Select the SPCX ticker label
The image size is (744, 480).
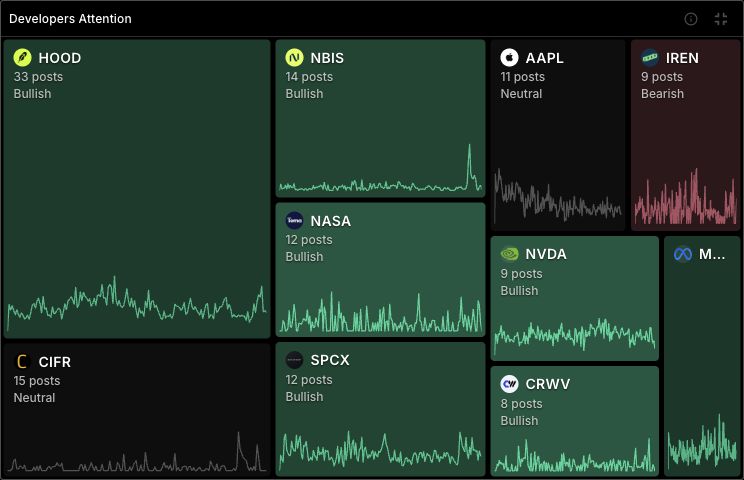click(x=330, y=360)
